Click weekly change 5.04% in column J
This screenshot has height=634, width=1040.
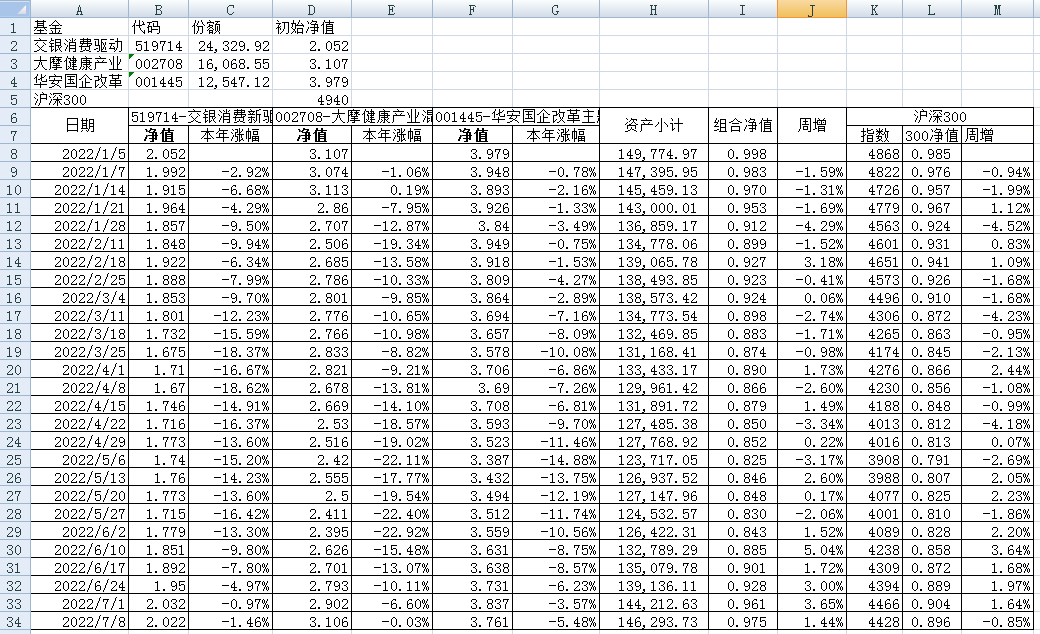[811, 550]
